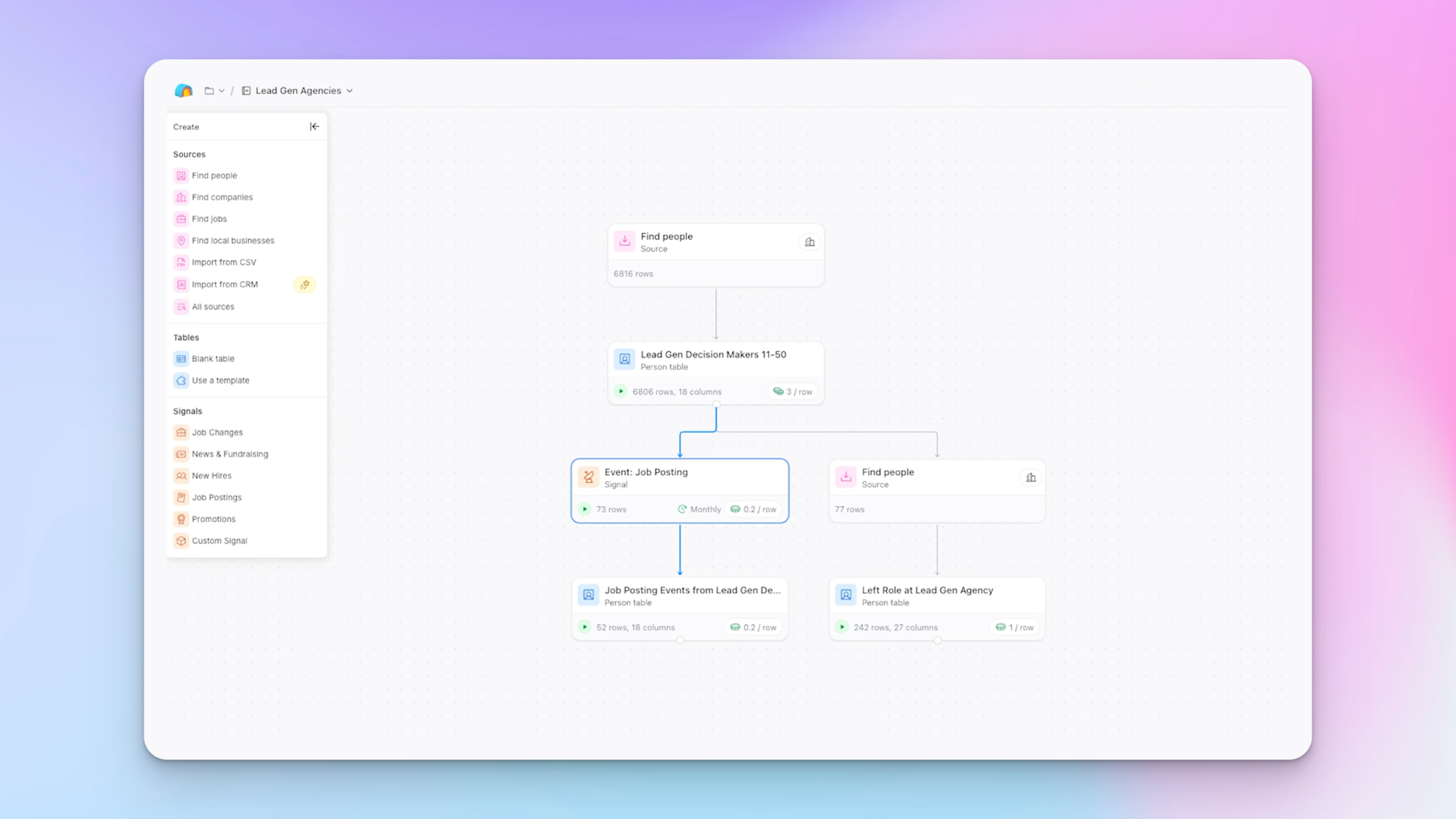Open the Monthly schedule on Job Posting signal
Viewport: 1456px width, 819px height.
(x=699, y=510)
